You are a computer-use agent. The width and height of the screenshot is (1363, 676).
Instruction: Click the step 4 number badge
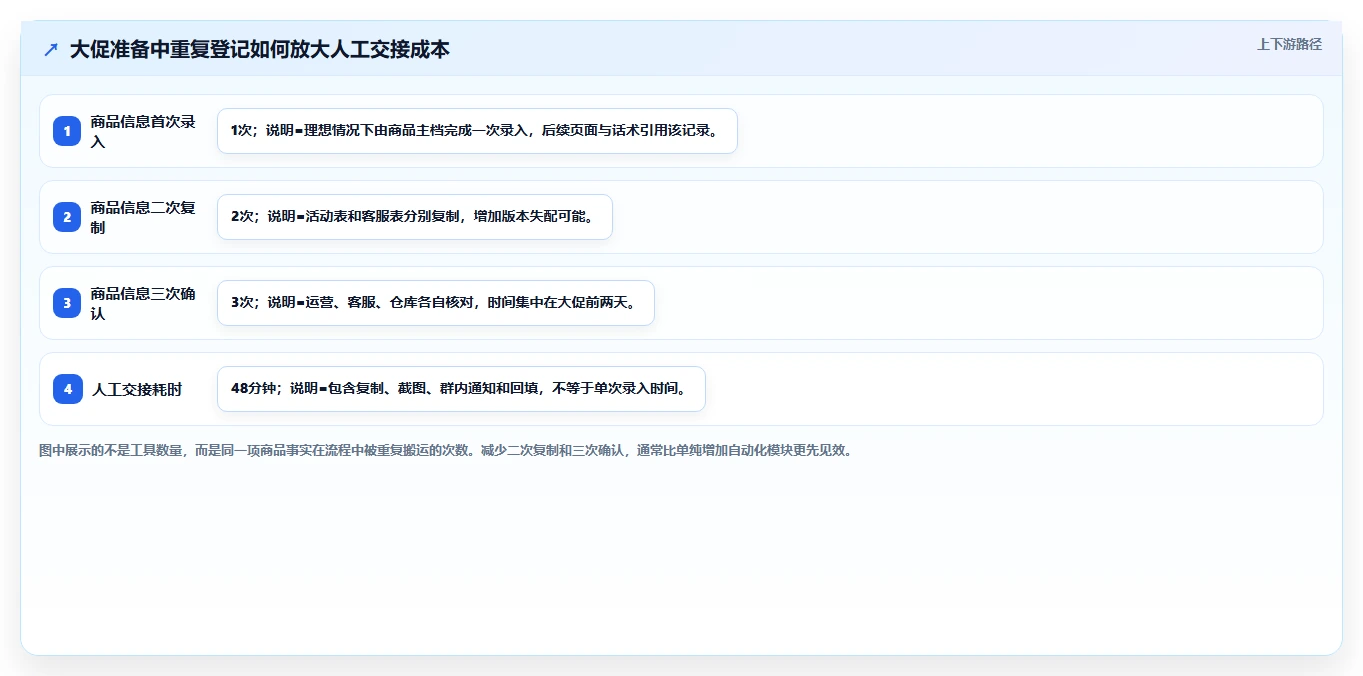(x=68, y=389)
